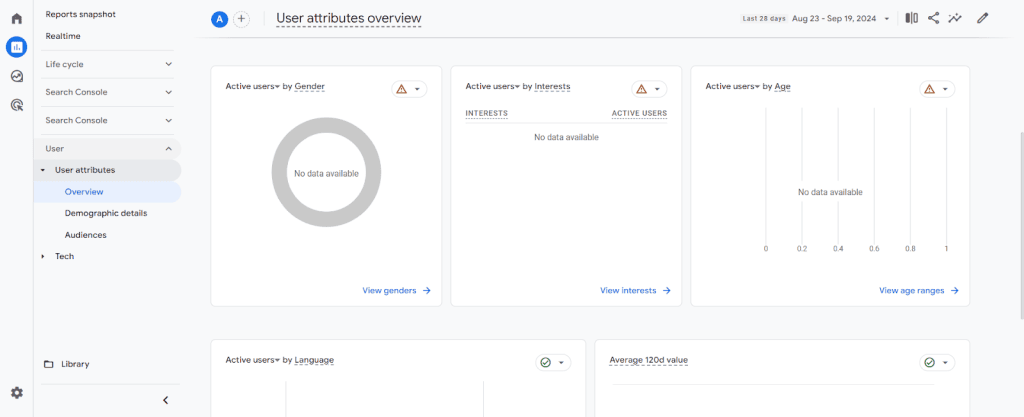This screenshot has height=417, width=1024.
Task: Add a comparison with plus button
Action: 241,19
